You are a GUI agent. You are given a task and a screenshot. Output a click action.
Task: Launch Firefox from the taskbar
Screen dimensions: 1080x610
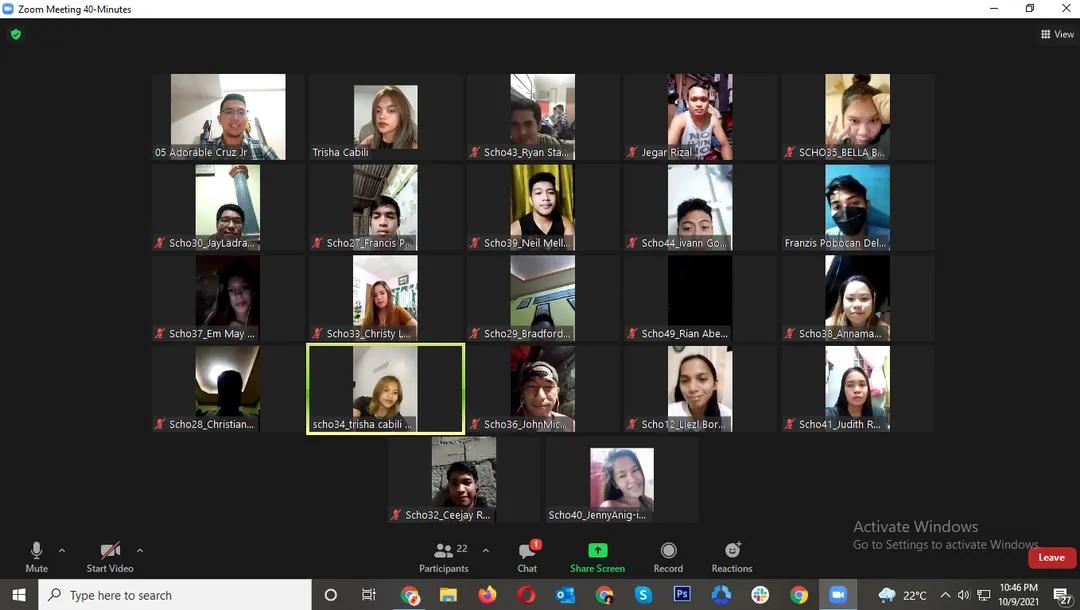(x=487, y=595)
